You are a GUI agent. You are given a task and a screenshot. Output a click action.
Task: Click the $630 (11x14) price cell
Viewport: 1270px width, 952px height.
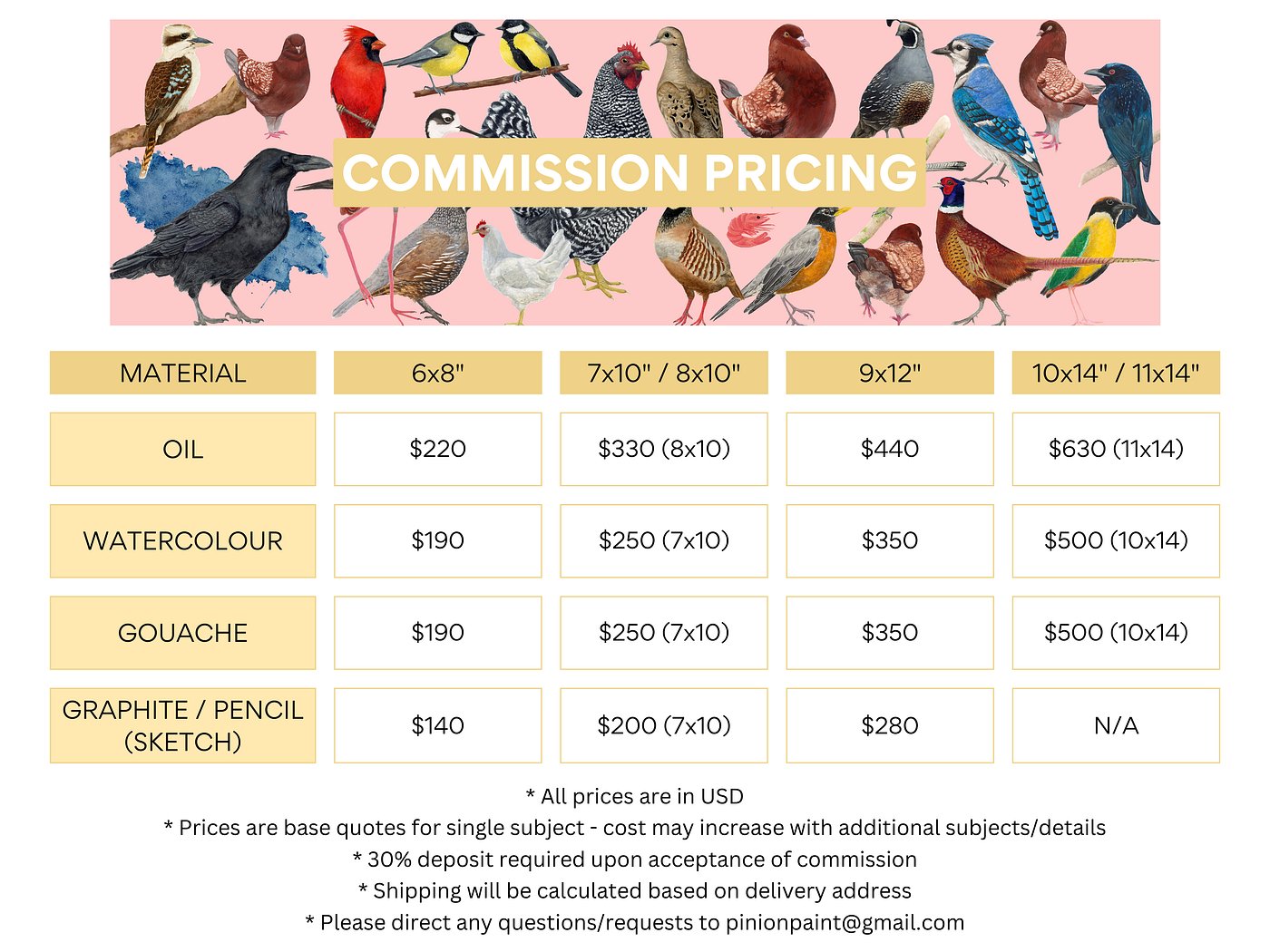click(1116, 449)
